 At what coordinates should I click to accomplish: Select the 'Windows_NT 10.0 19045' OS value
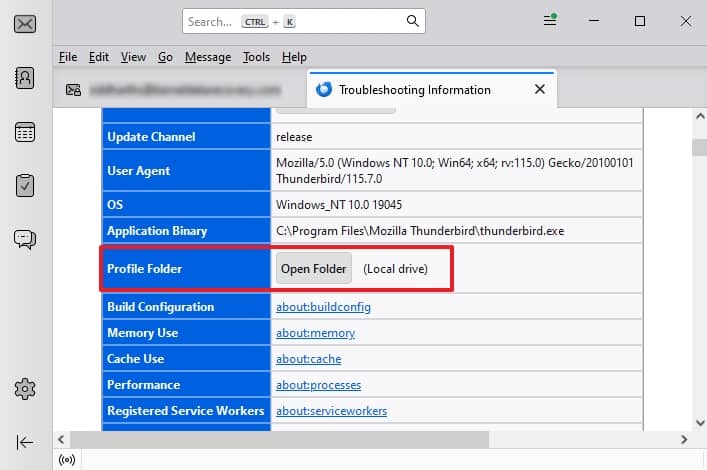pyautogui.click(x=339, y=205)
